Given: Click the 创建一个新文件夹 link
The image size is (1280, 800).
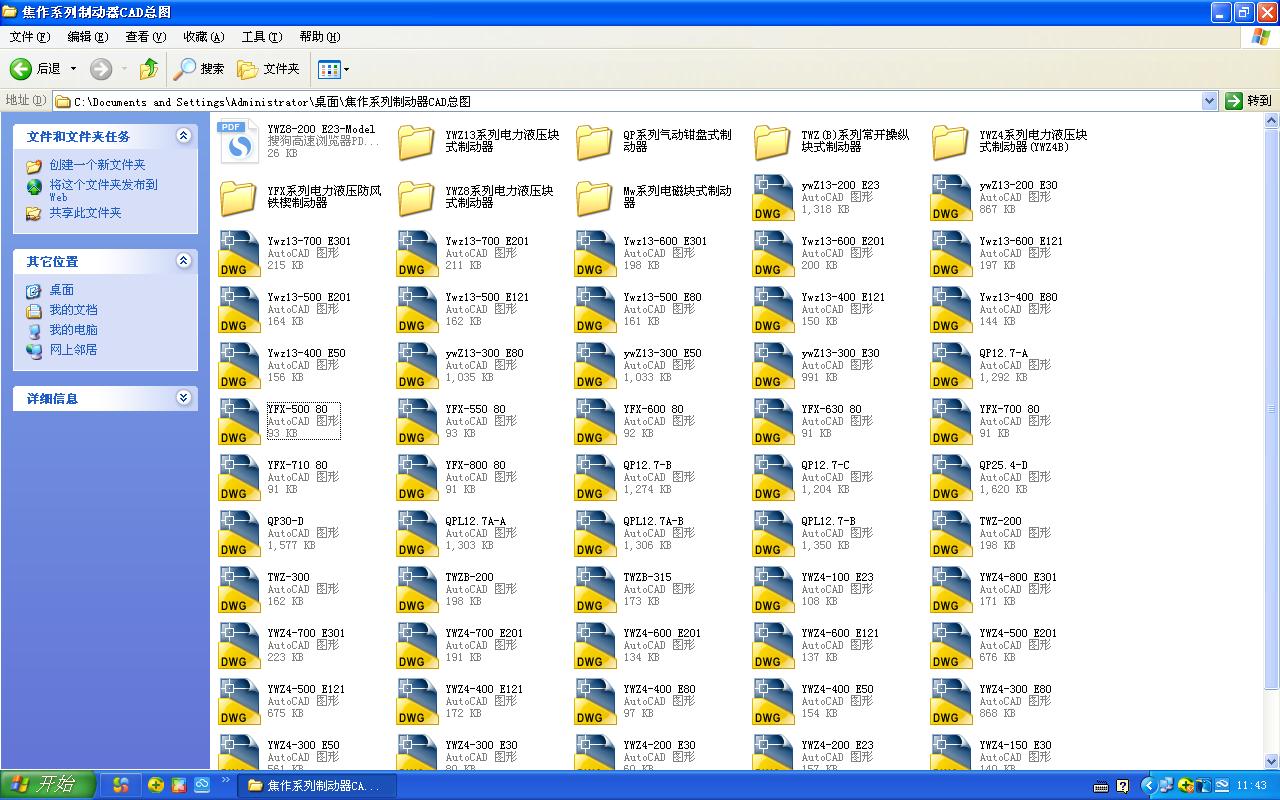Looking at the screenshot, I should point(97,165).
